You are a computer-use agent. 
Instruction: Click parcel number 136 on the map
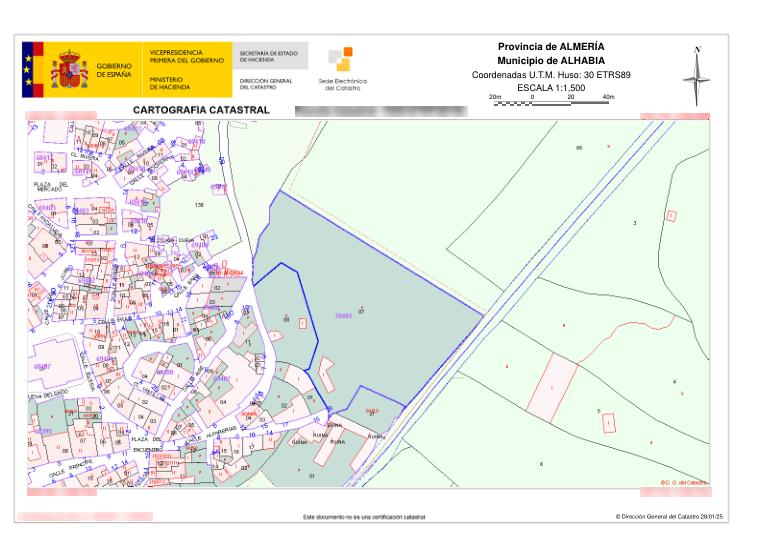point(199,205)
